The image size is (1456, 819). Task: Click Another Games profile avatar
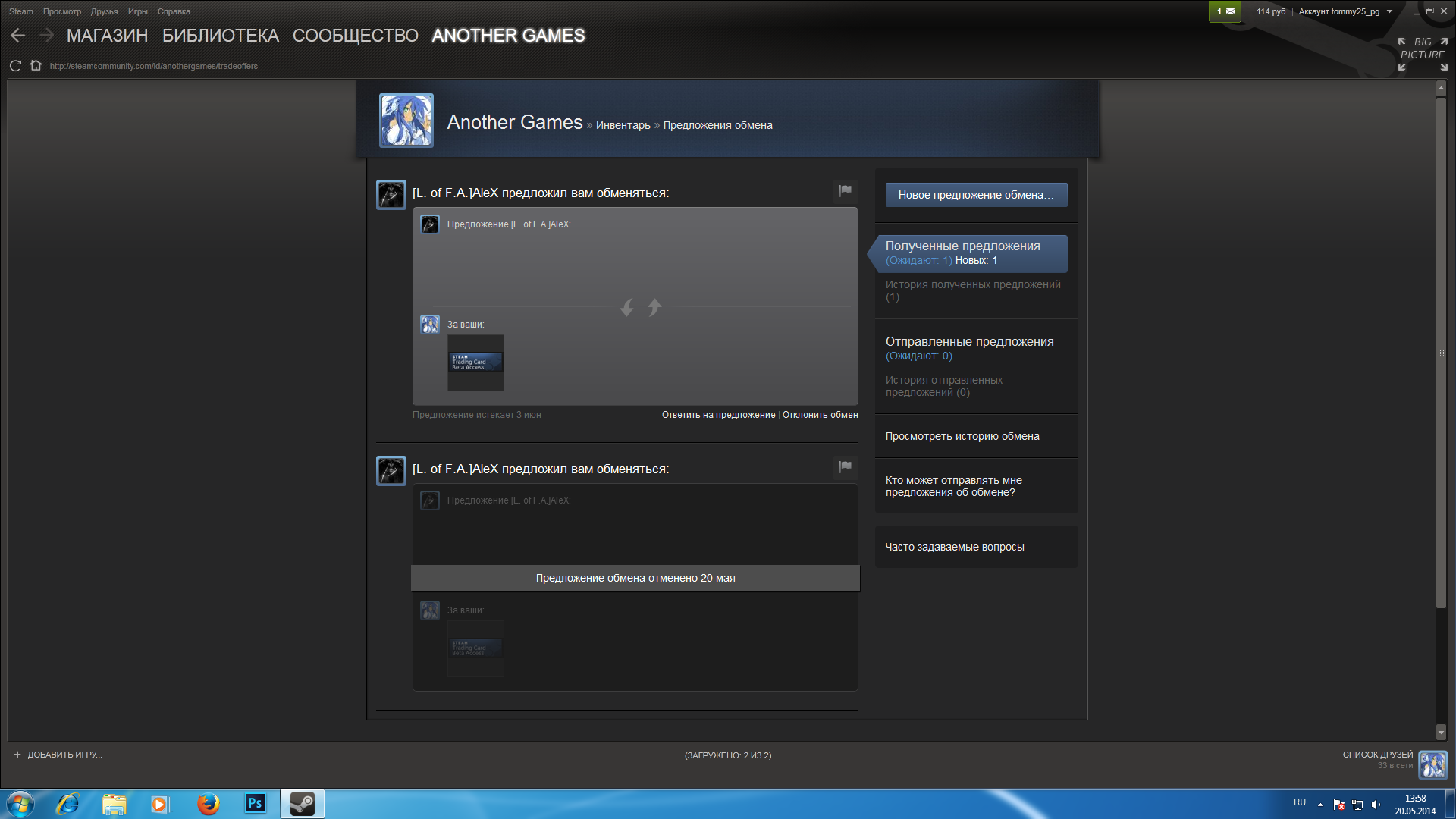point(406,121)
